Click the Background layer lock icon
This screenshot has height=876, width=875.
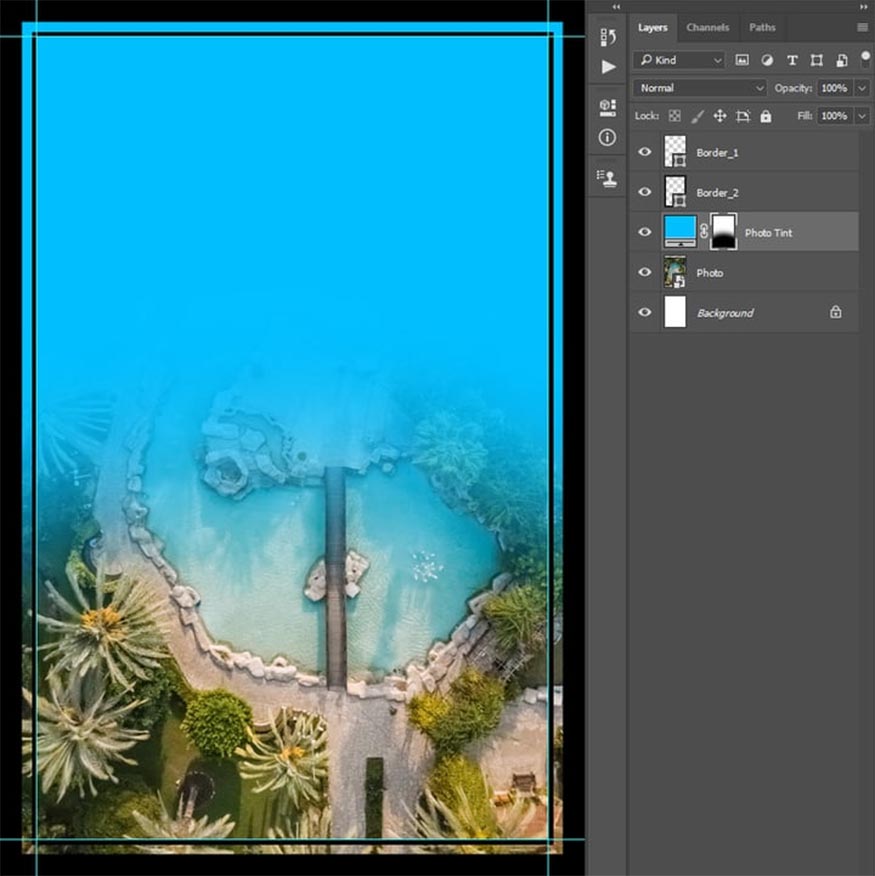(835, 312)
